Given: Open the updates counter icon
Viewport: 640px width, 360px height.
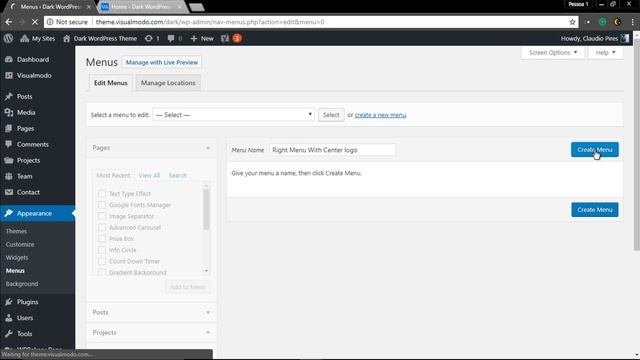Looking at the screenshot, I should pos(152,38).
